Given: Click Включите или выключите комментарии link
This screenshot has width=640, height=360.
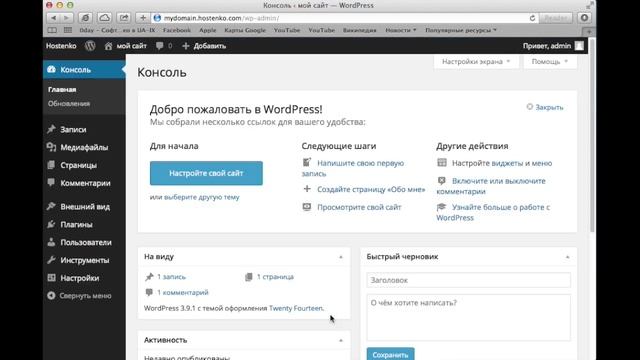Looking at the screenshot, I should (491, 186).
